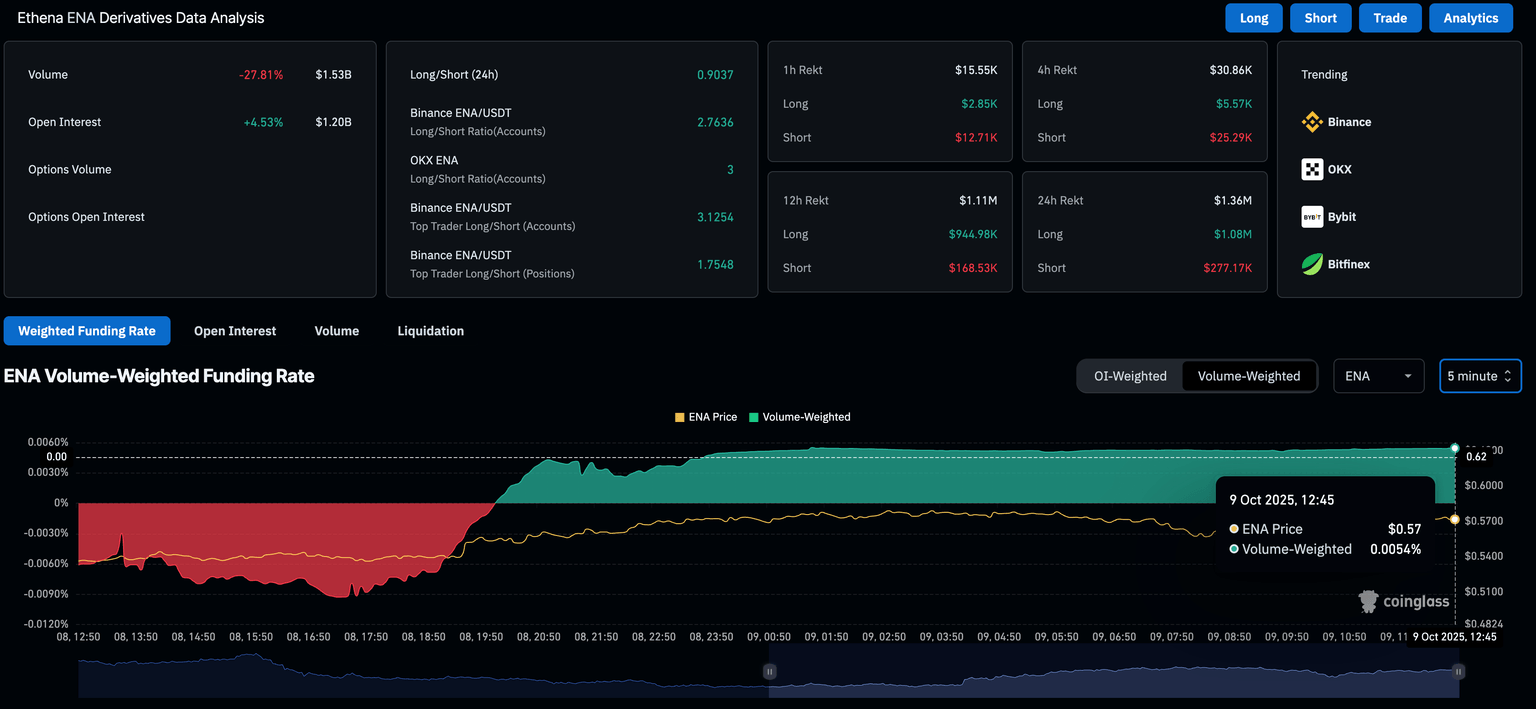Click the right range handle on the mini chart

[x=1459, y=672]
